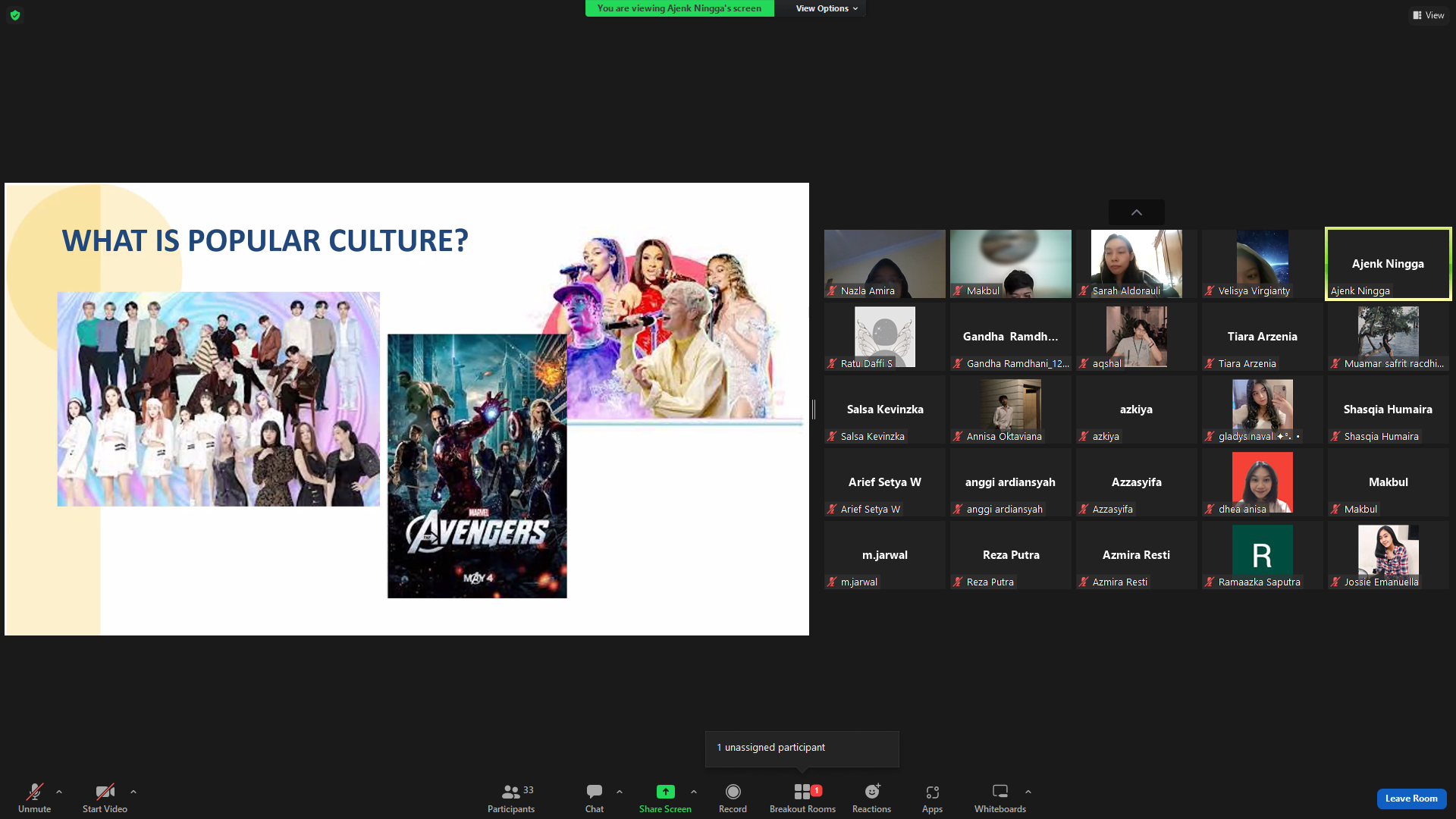Expand Whiteboards options arrow
The width and height of the screenshot is (1456, 819).
(x=1028, y=792)
